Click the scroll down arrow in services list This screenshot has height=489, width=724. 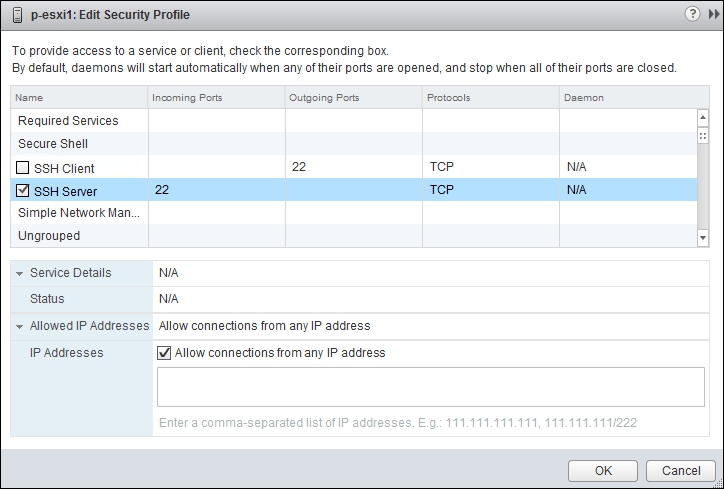(703, 238)
